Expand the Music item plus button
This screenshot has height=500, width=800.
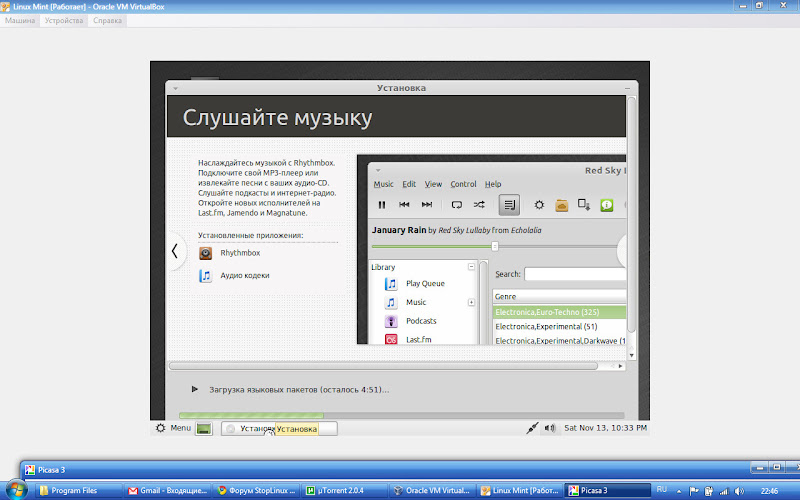click(x=471, y=303)
